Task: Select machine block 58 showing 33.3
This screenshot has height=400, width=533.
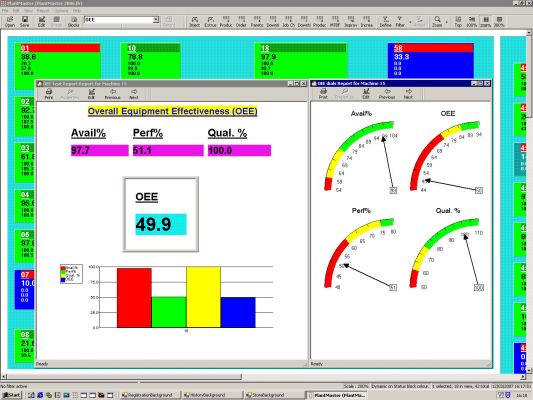Action: tap(431, 61)
